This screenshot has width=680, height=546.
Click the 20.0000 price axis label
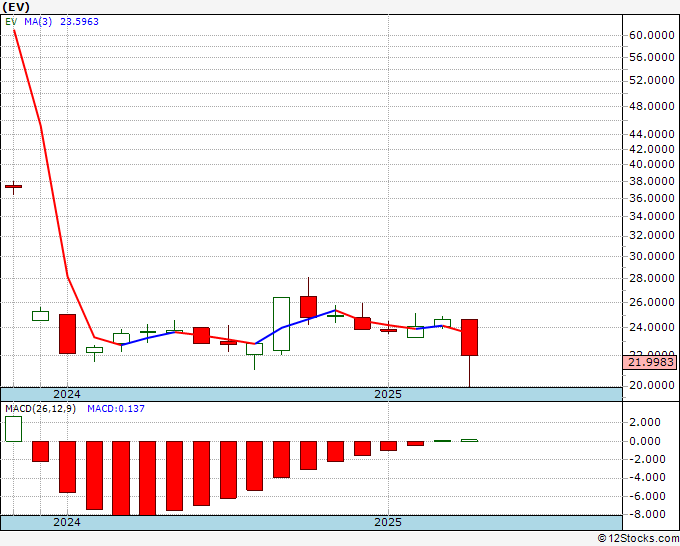(x=651, y=385)
